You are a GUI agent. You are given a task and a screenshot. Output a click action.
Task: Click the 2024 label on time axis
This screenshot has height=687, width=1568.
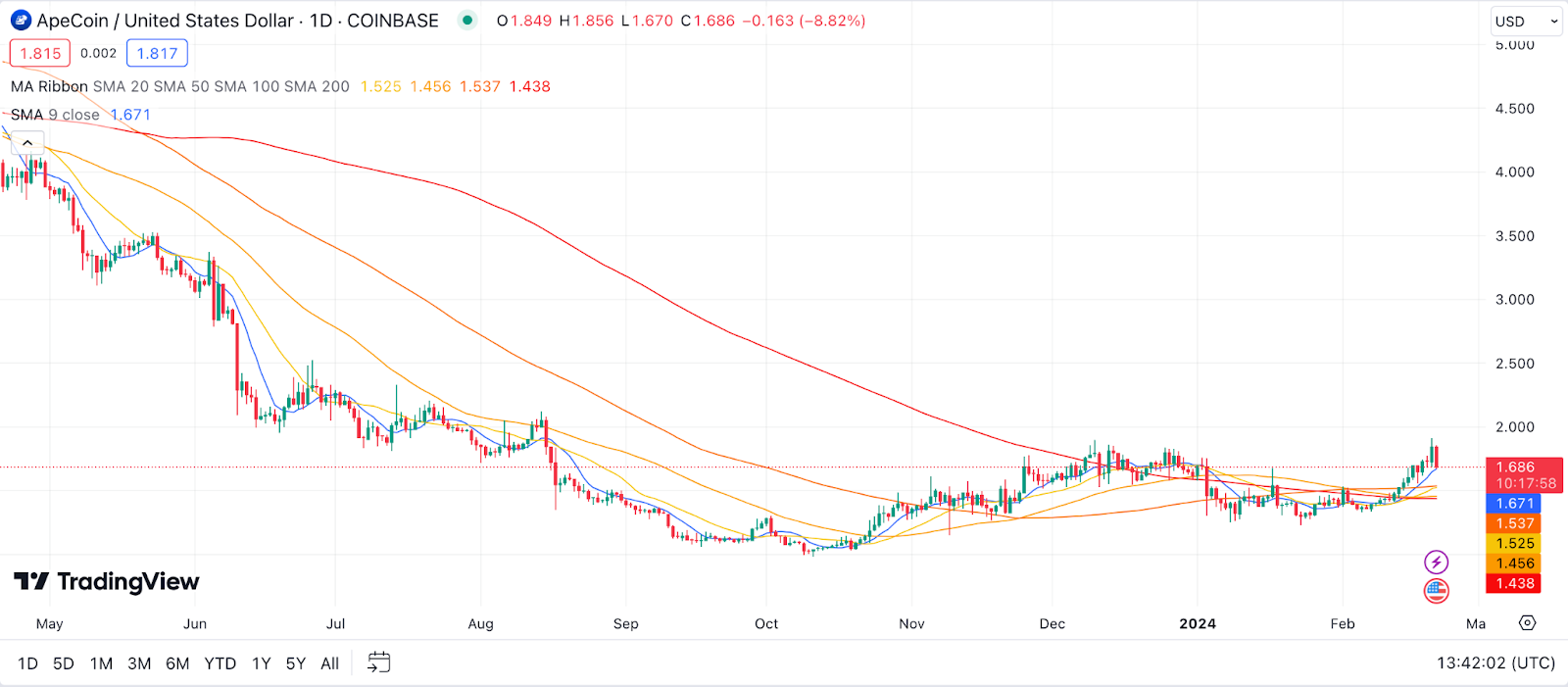point(1198,623)
